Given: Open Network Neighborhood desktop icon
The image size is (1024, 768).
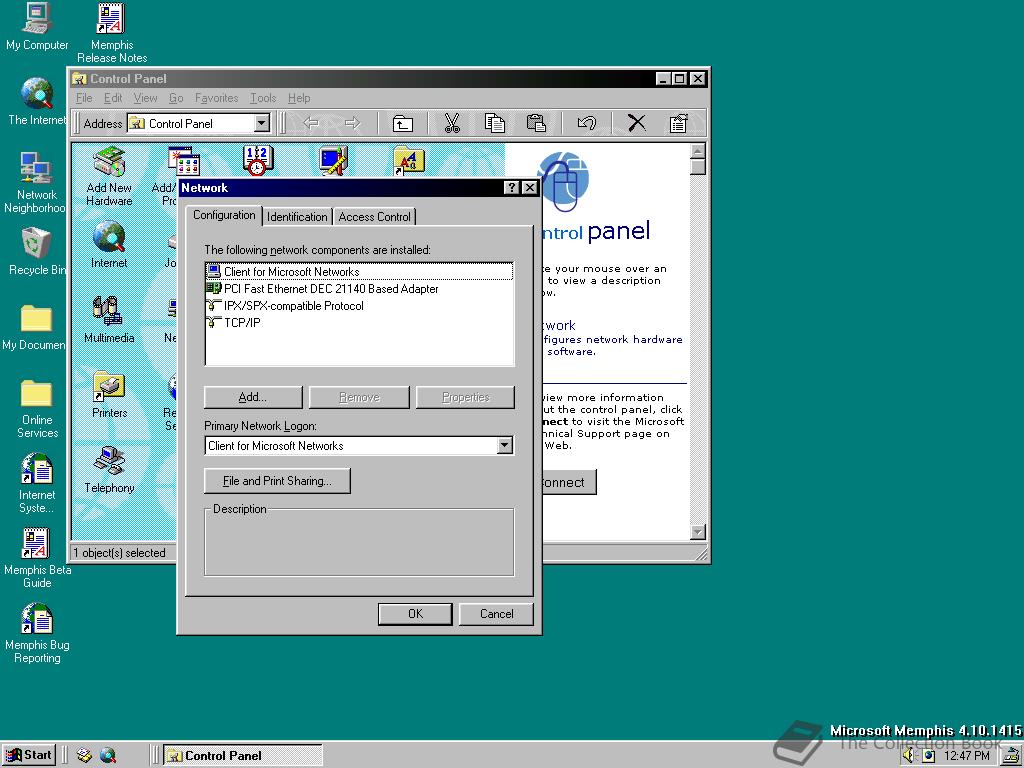Looking at the screenshot, I should pos(35,183).
